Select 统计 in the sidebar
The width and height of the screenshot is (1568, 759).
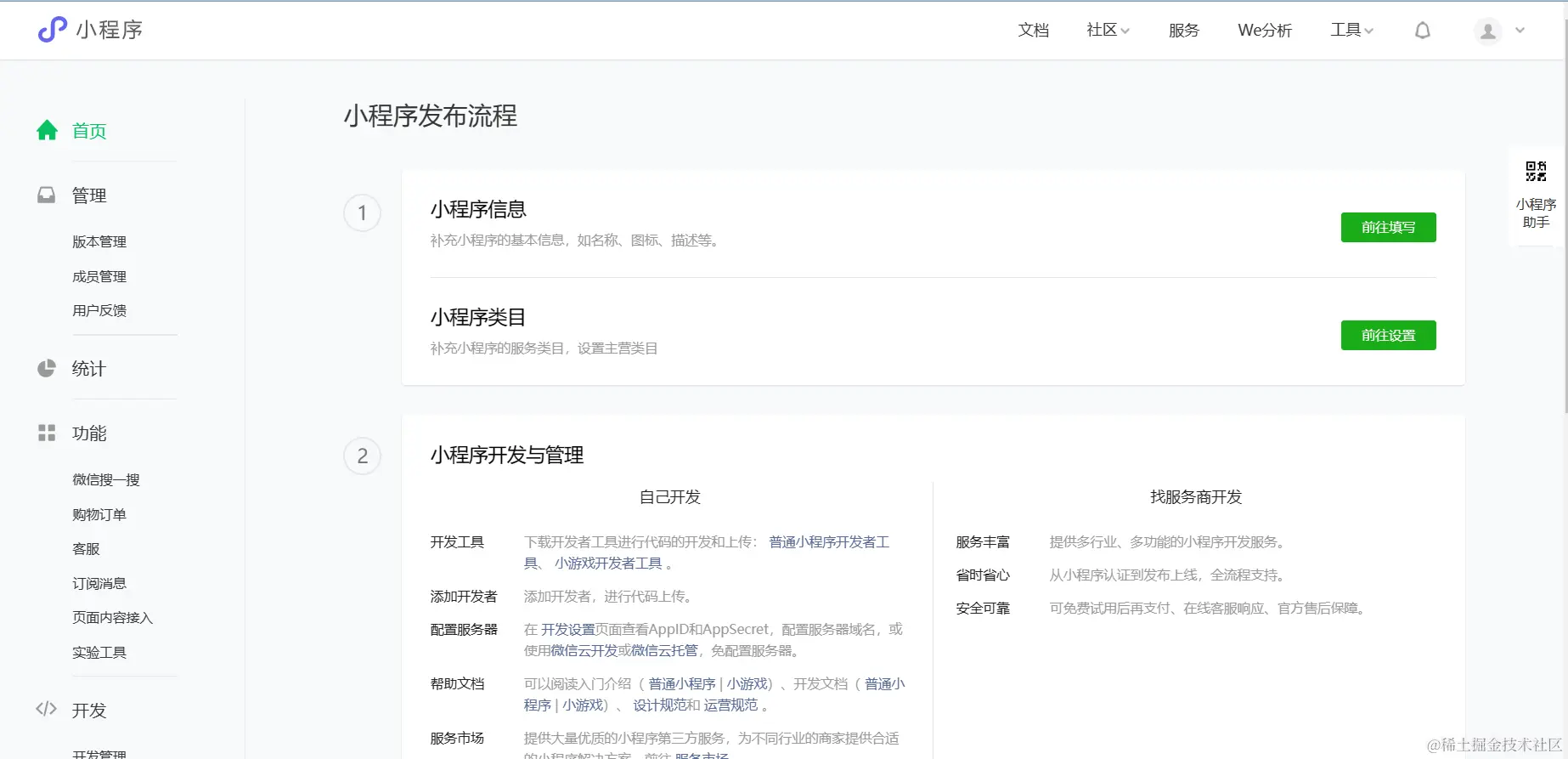pos(89,369)
